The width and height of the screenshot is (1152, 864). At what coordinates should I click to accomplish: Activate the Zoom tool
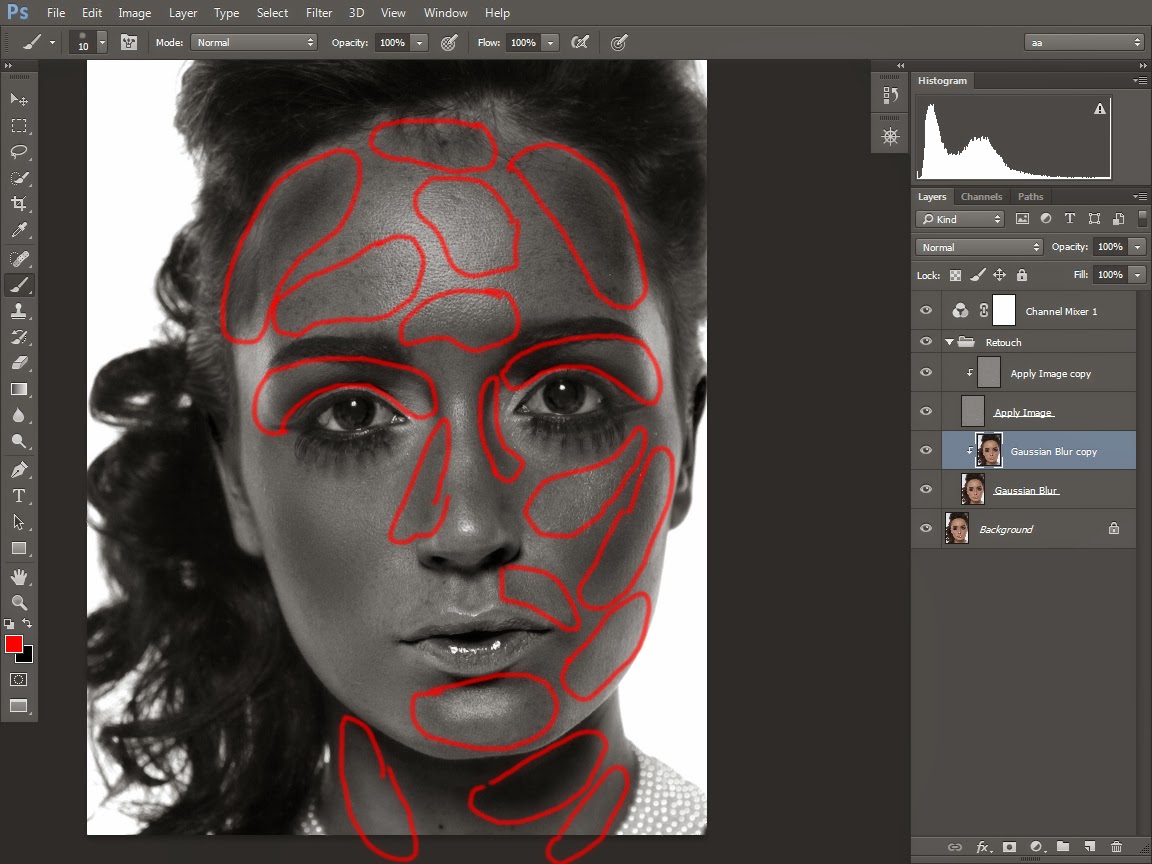19,602
